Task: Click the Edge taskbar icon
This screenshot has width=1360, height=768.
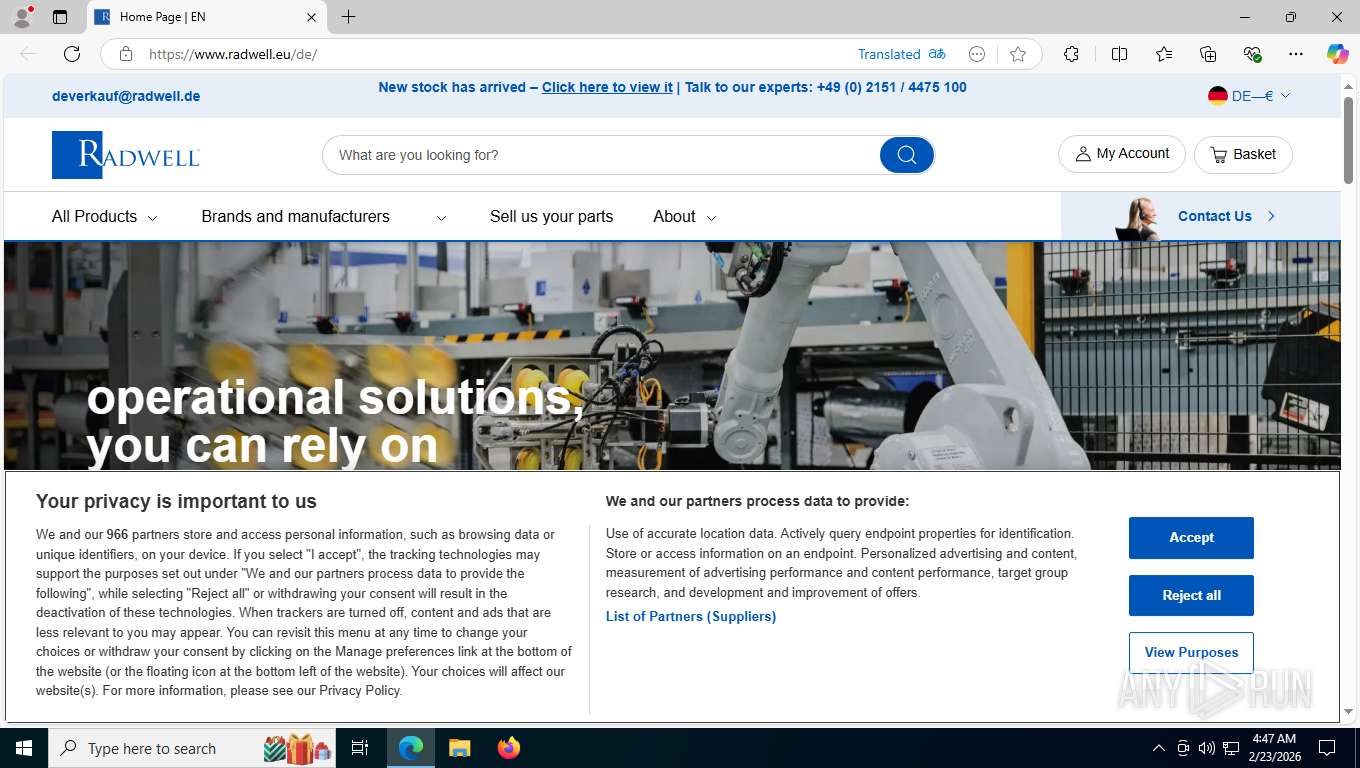Action: (x=411, y=748)
